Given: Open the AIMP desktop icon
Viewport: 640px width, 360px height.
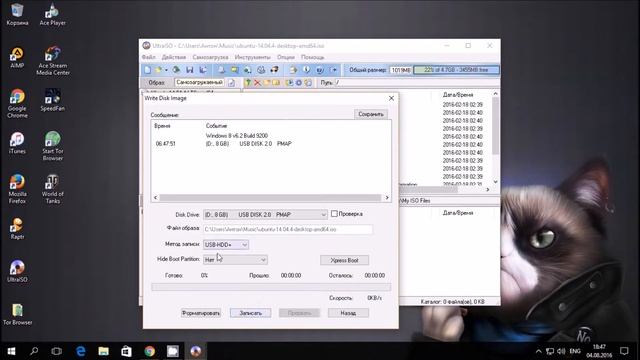Looking at the screenshot, I should (x=17, y=57).
